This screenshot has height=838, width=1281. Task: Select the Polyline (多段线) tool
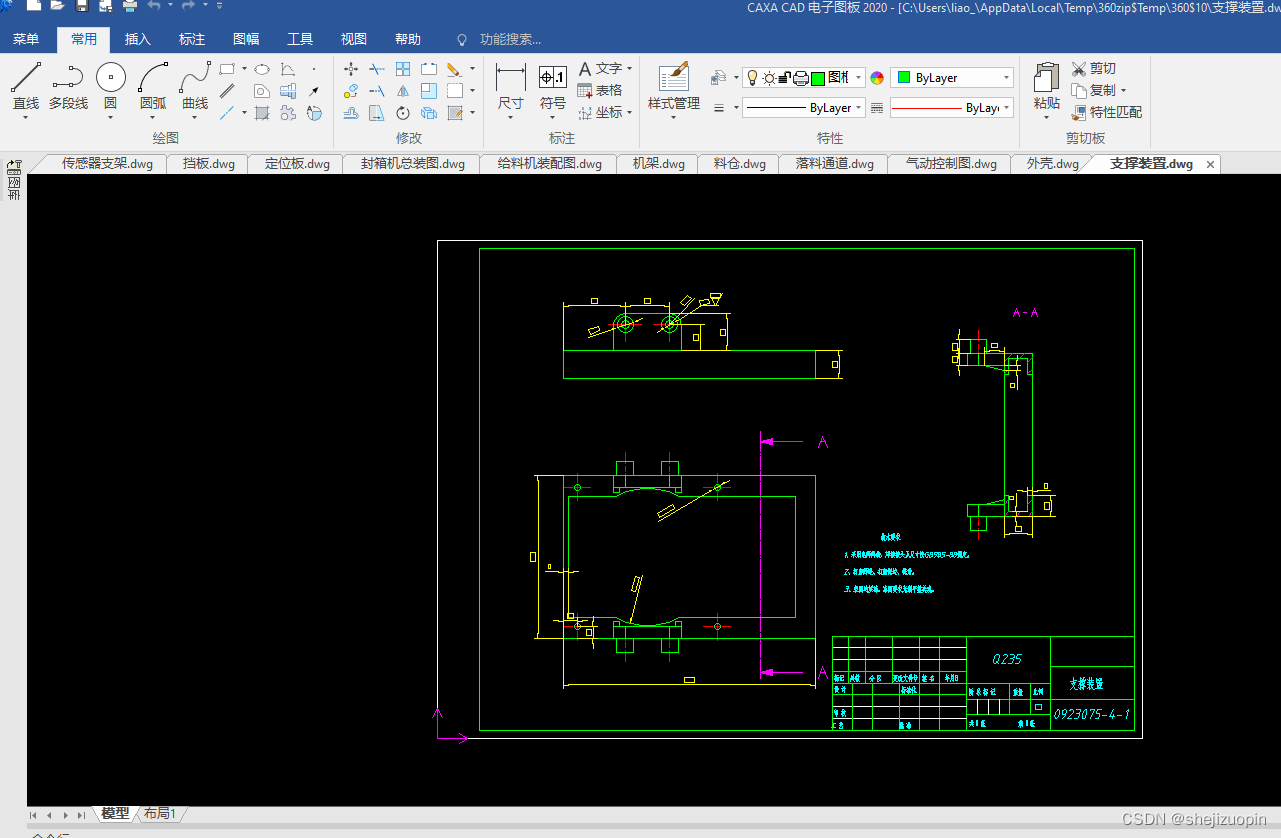(x=68, y=86)
